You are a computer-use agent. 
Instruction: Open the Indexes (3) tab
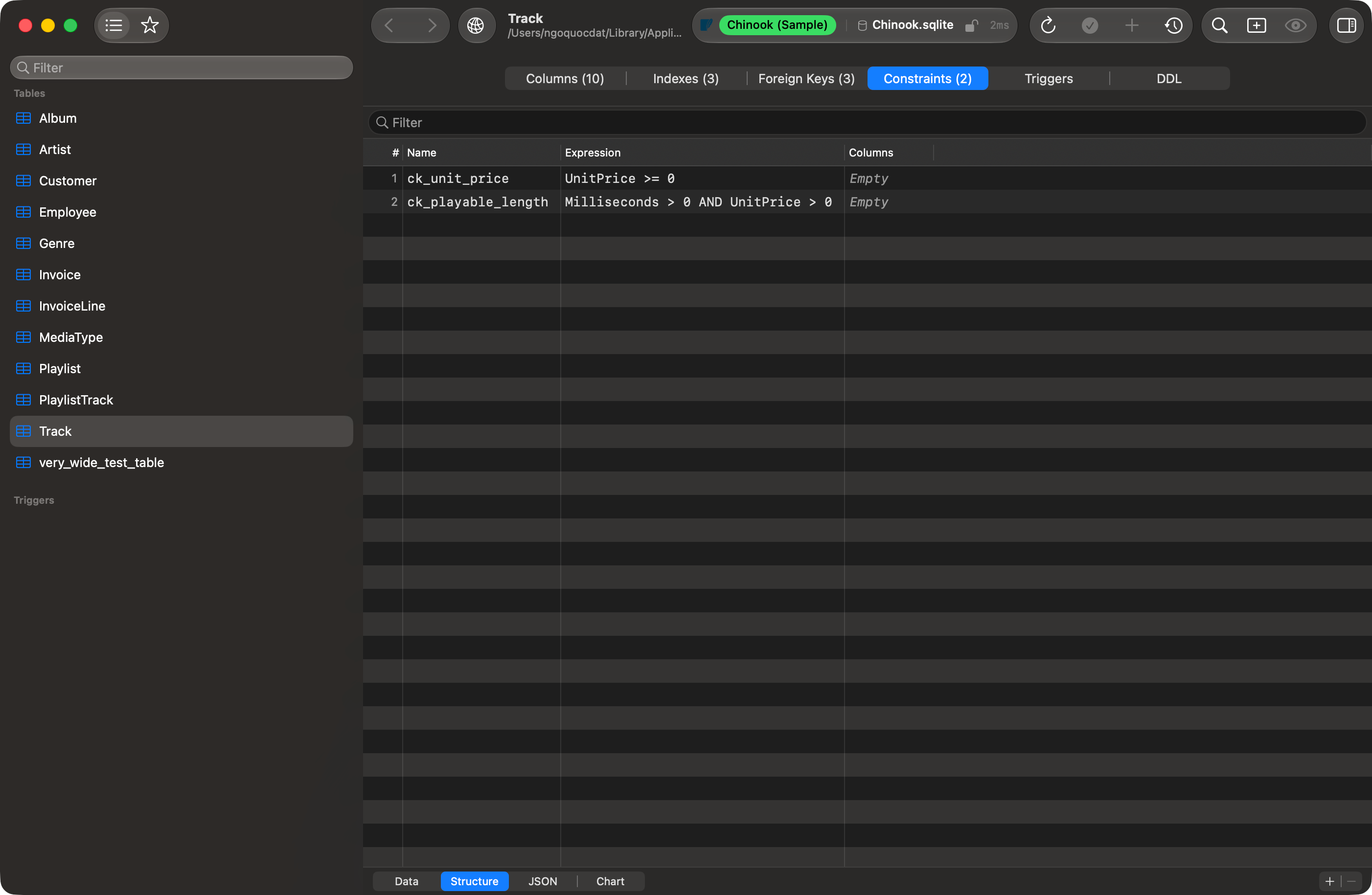(x=686, y=78)
